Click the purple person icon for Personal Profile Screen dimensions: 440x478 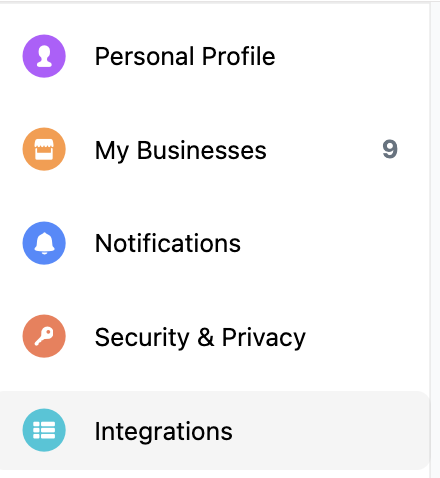44,56
